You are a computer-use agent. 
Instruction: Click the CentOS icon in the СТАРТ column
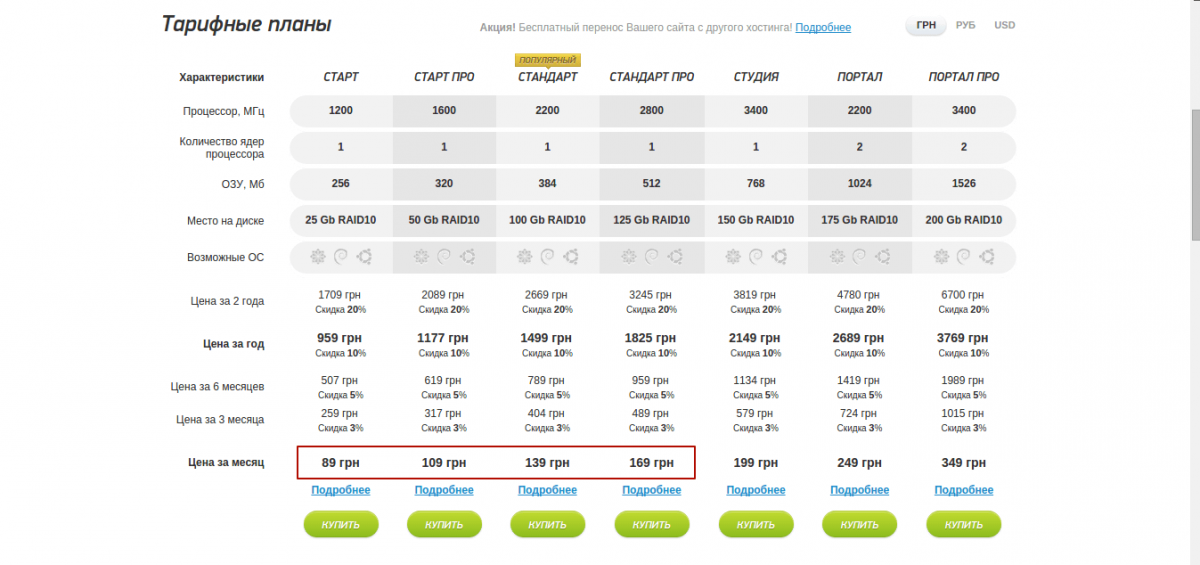click(318, 257)
